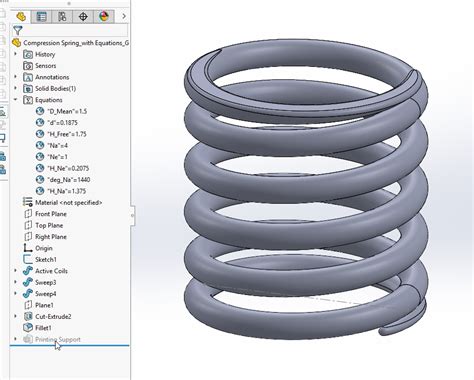Image resolution: width=474 pixels, height=380 pixels.
Task: Select the Origin icon
Action: (x=28, y=248)
